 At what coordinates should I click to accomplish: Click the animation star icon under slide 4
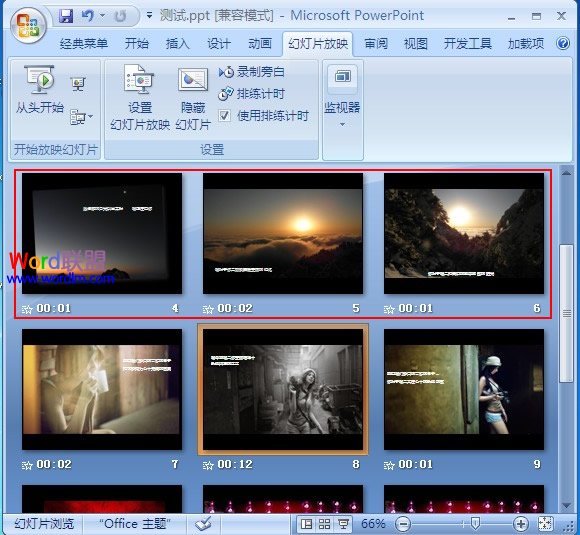click(27, 309)
